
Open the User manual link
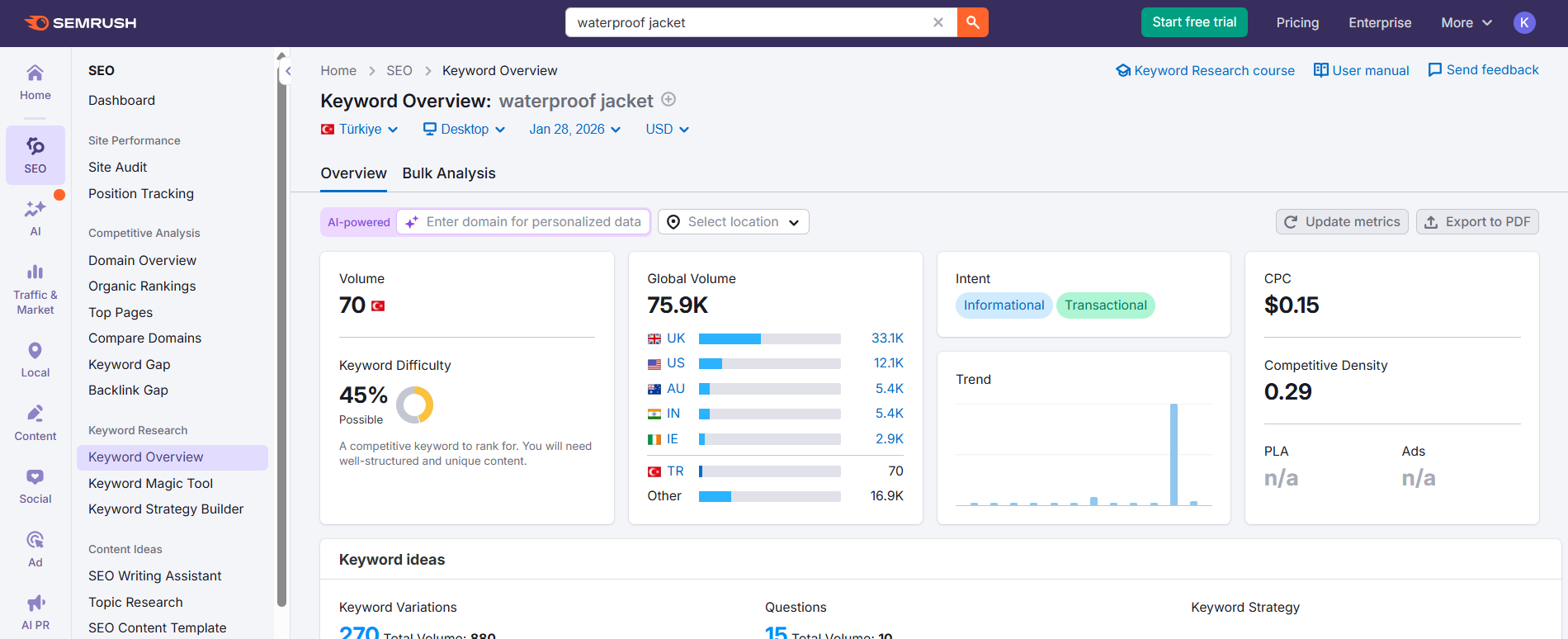pyautogui.click(x=1362, y=70)
